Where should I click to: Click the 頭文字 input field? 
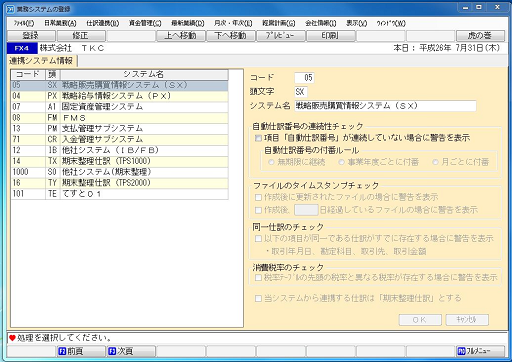tap(301, 92)
